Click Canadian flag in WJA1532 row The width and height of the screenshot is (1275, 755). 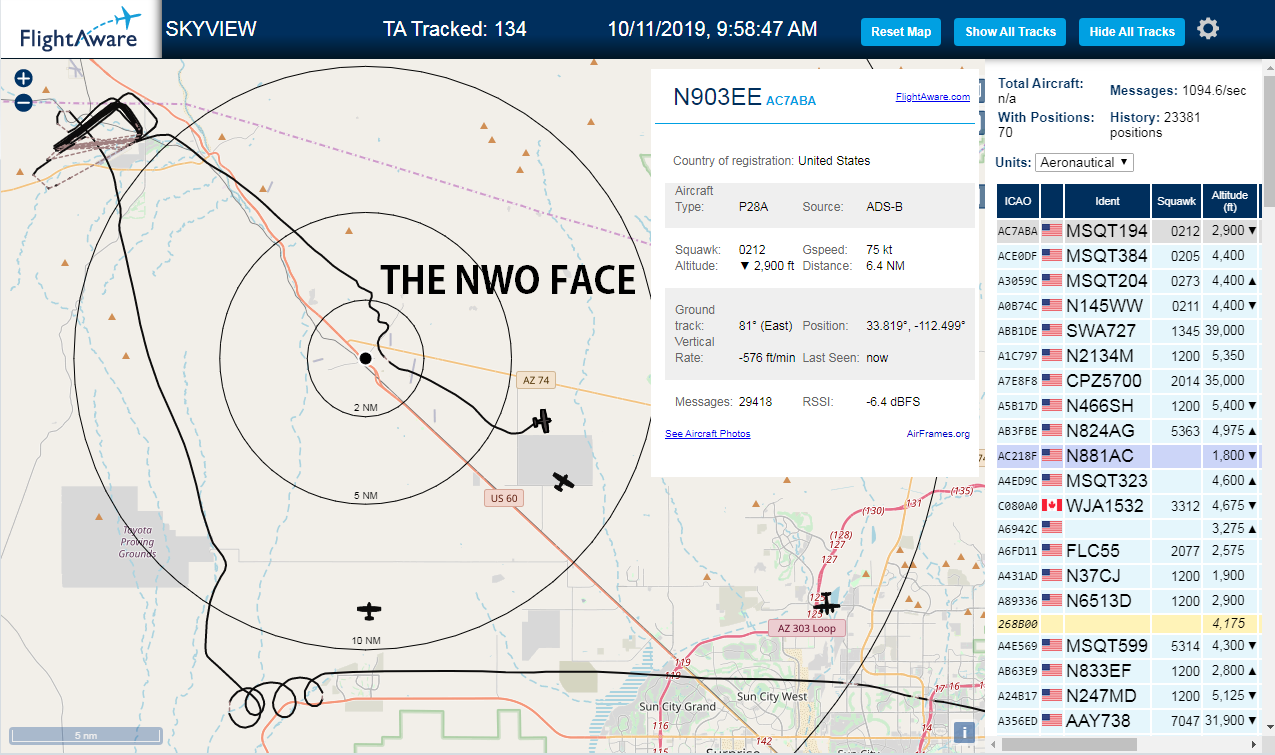[x=1052, y=505]
